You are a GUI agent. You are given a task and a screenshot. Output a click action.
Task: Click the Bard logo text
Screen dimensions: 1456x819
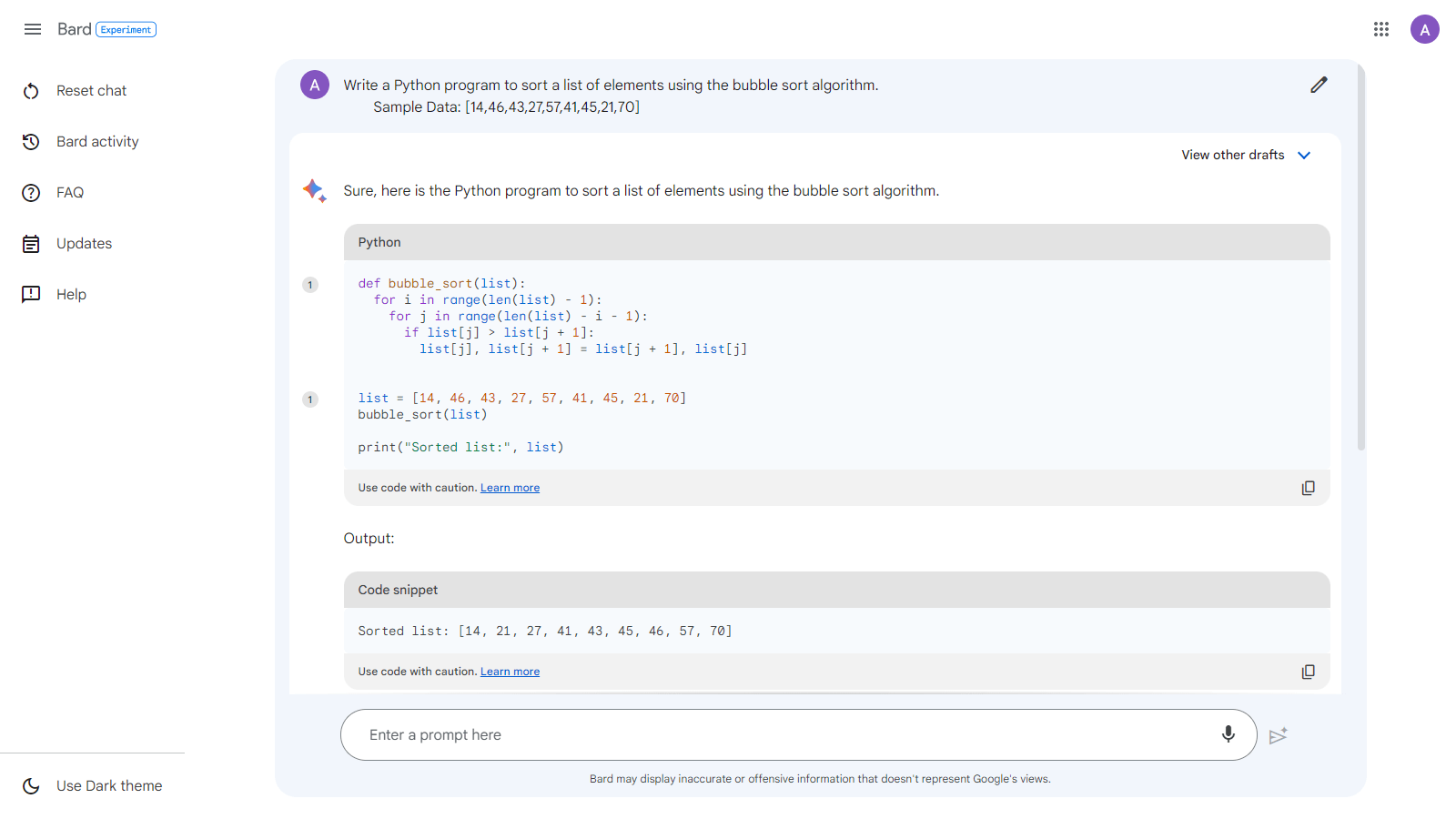click(x=75, y=29)
